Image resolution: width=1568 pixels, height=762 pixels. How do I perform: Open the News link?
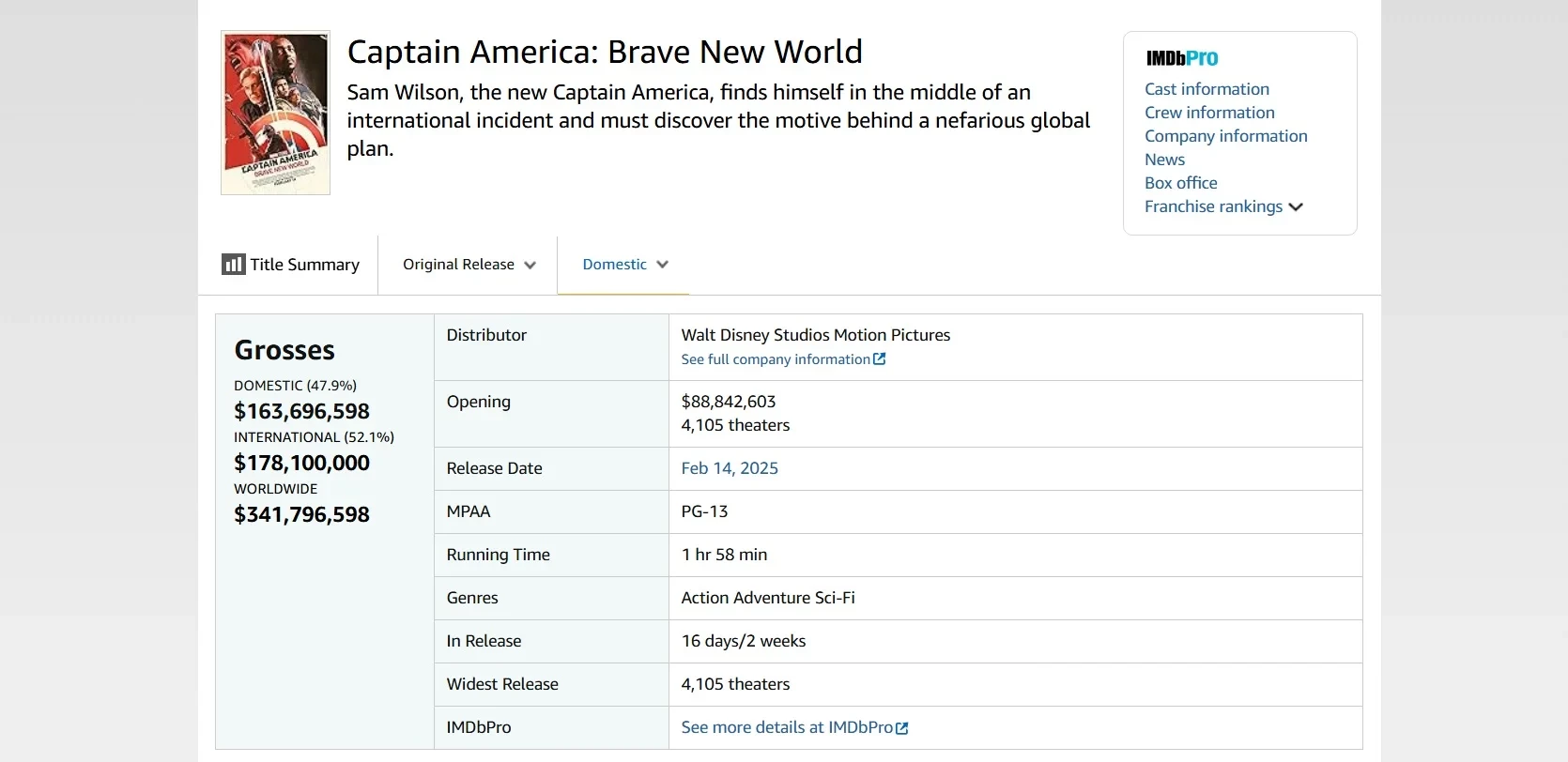tap(1164, 160)
